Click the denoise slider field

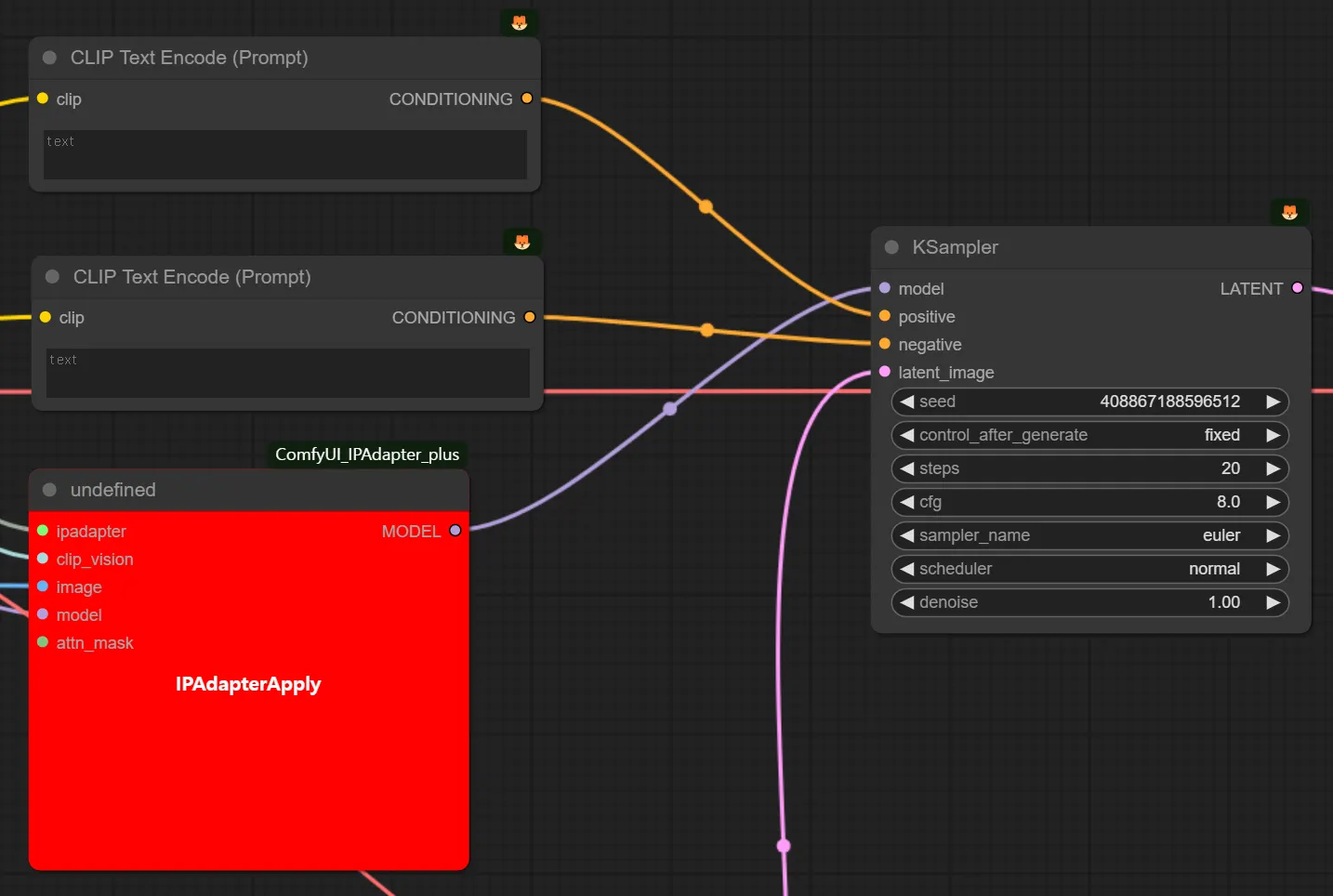(x=1089, y=602)
